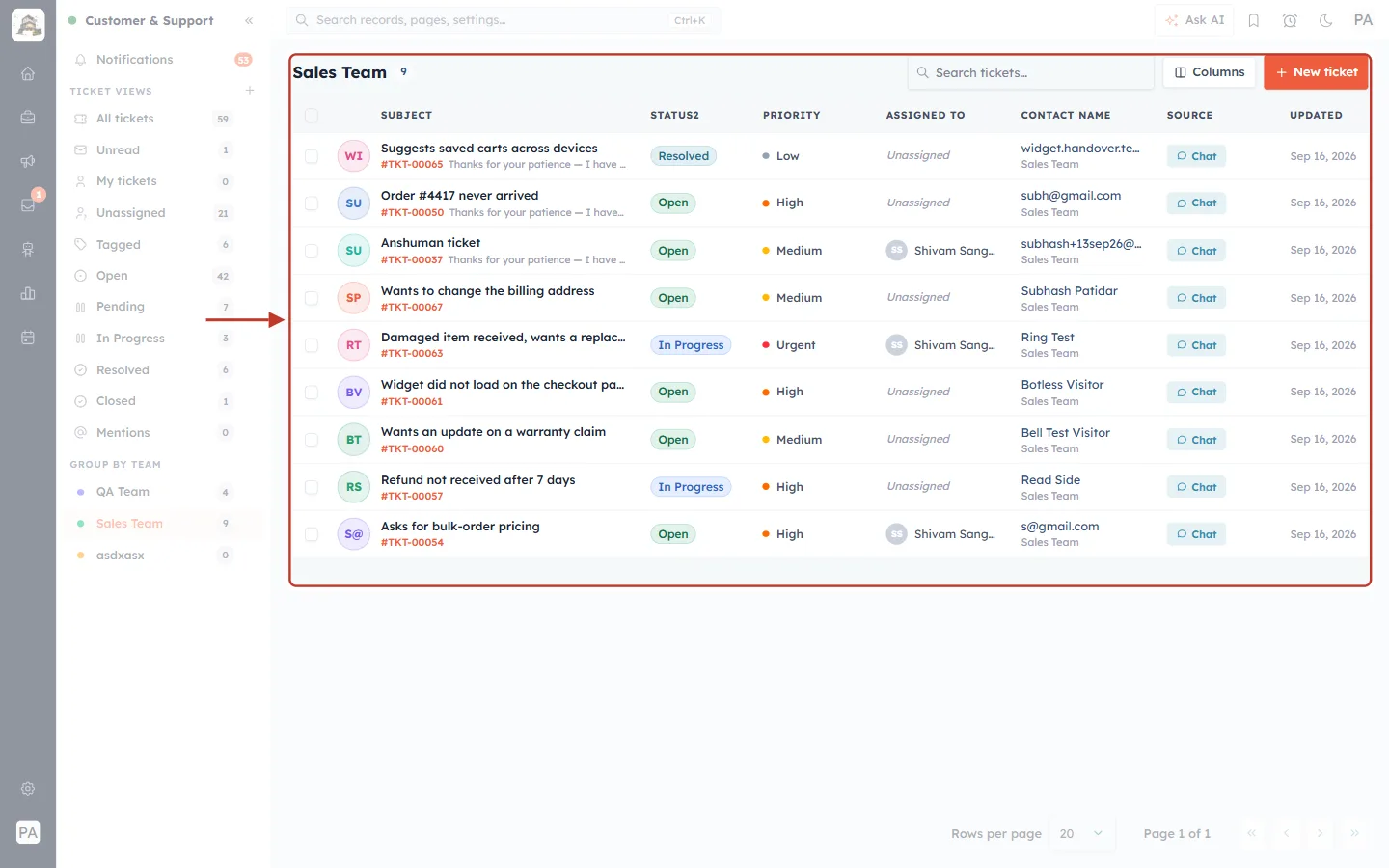
Task: Open the rows per page dropdown
Action: [1080, 834]
